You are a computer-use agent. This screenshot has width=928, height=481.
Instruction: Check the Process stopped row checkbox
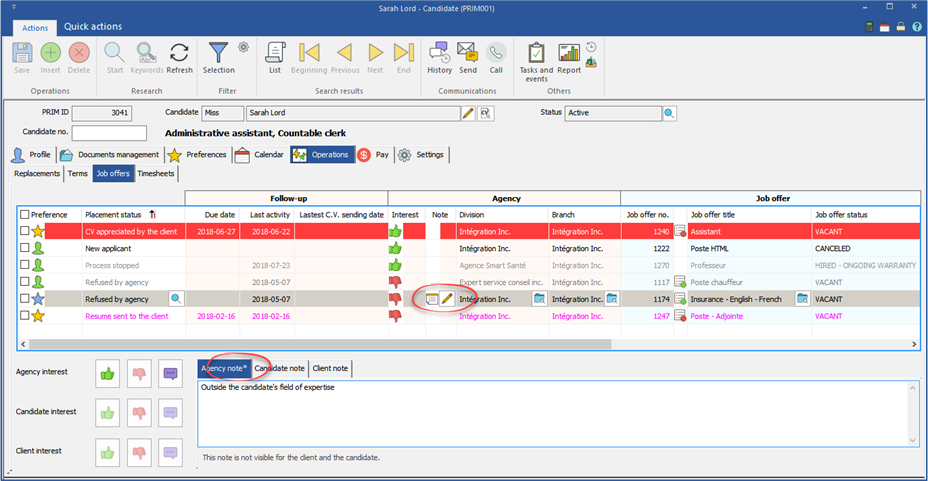[x=24, y=264]
